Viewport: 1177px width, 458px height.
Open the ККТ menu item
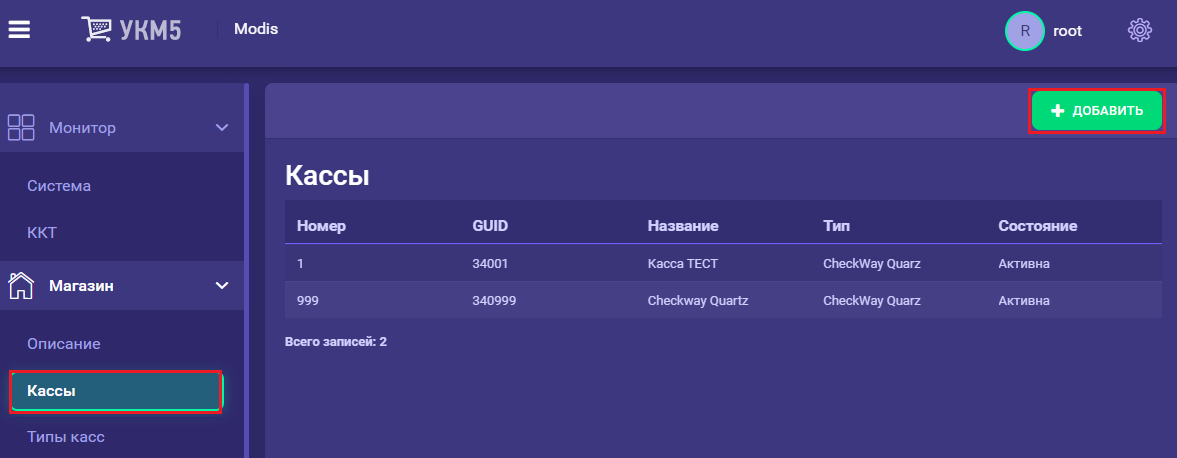point(42,233)
